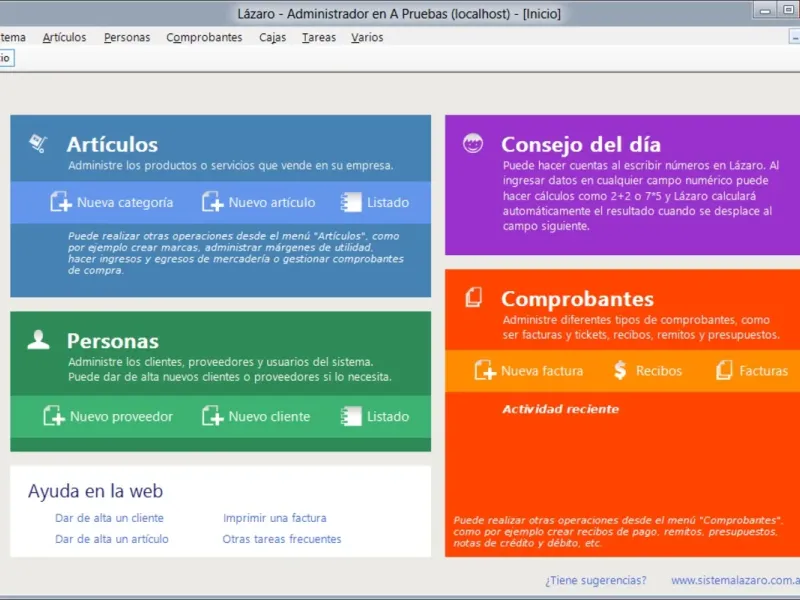Screen dimensions: 800x600
Task: Open Facturas in the Comprobantes panel
Action: (x=763, y=371)
